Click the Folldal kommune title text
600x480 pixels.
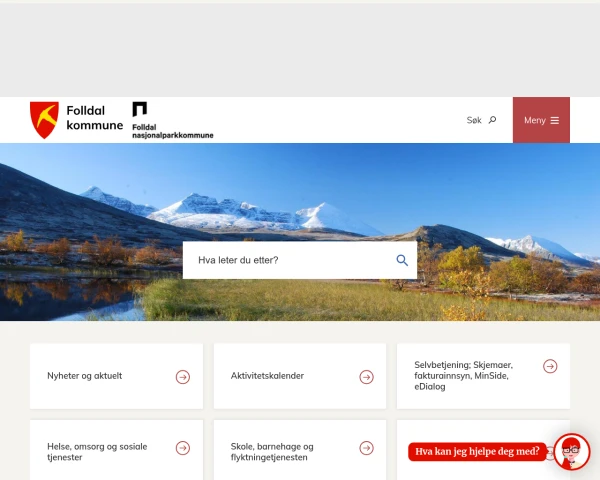[95, 118]
